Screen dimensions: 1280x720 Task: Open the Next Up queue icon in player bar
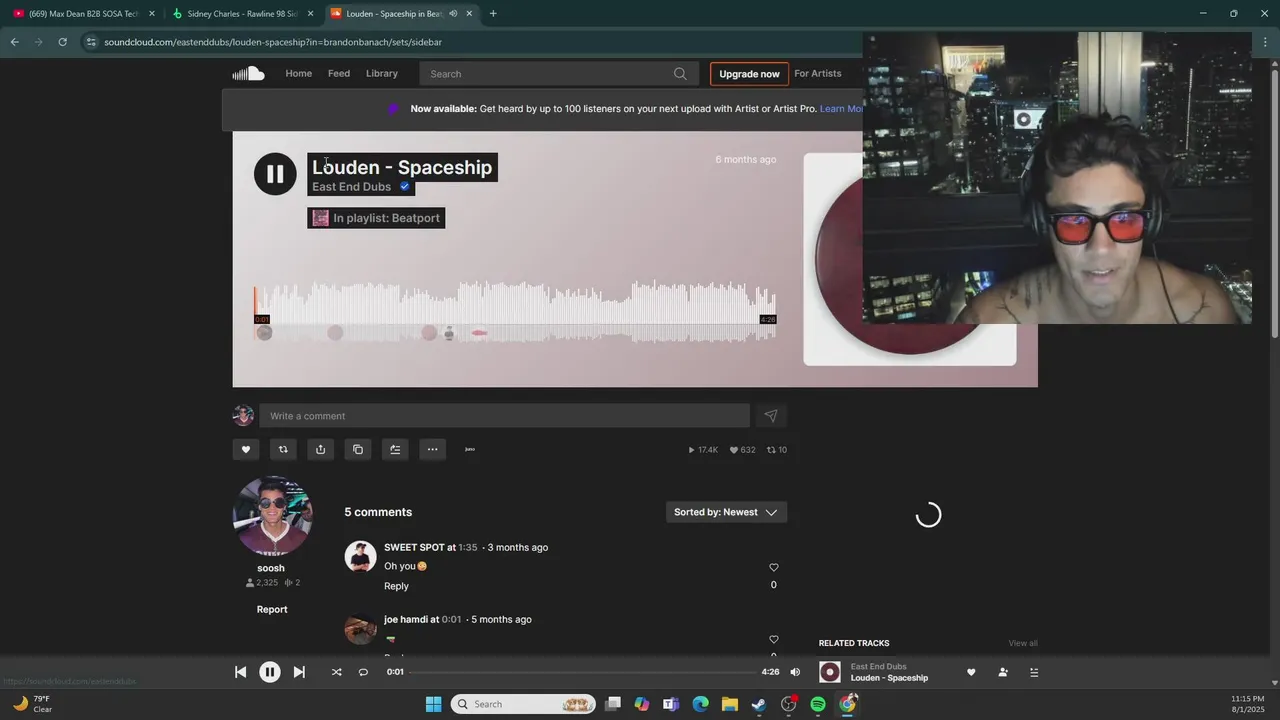point(1034,672)
